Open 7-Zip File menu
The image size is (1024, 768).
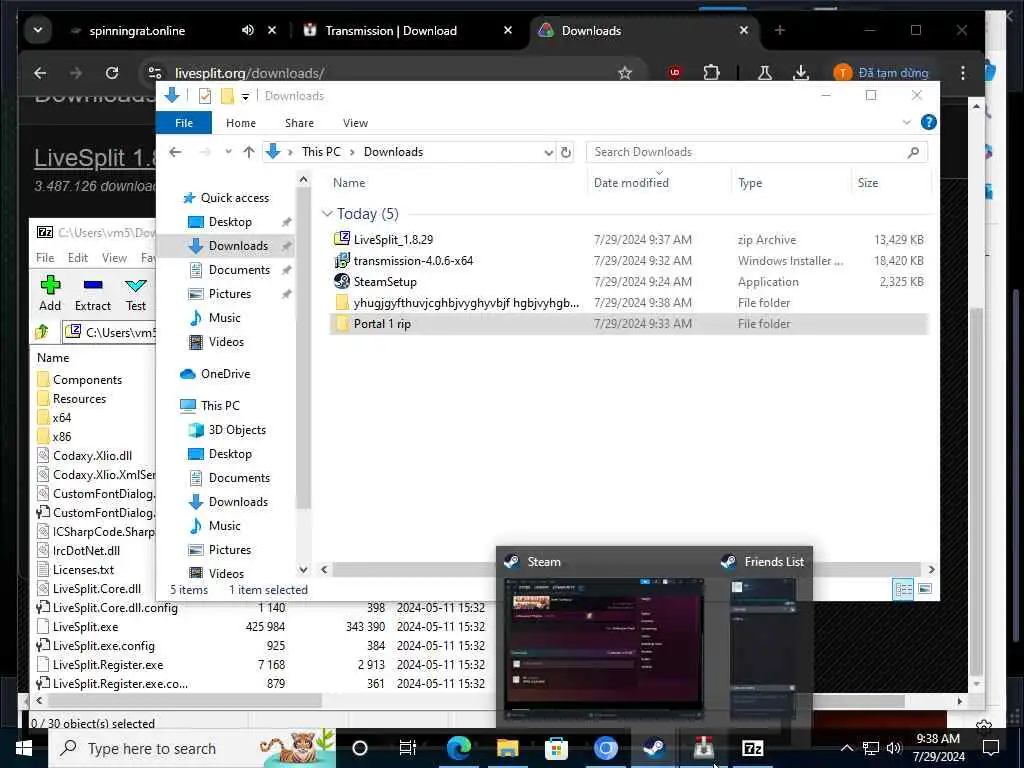point(45,258)
